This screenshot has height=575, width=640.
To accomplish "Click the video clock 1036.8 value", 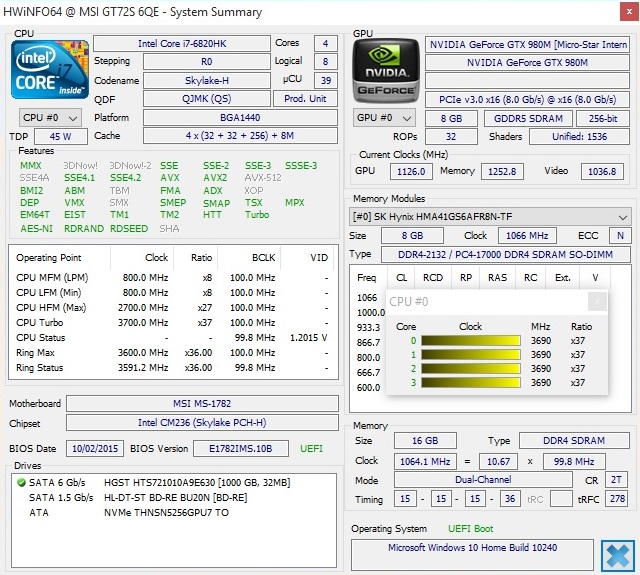I will click(602, 171).
